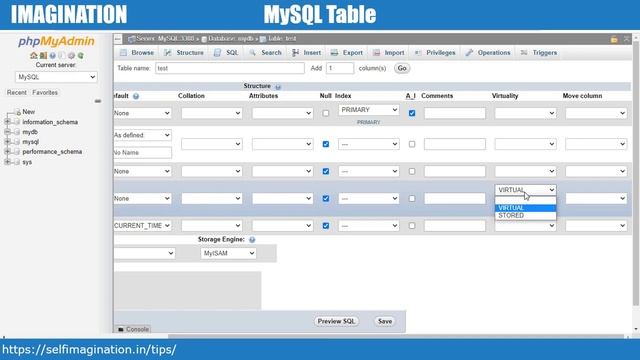The image size is (640, 360).
Task: Enable Null checkbox in the PRIMARY index row
Action: point(326,113)
